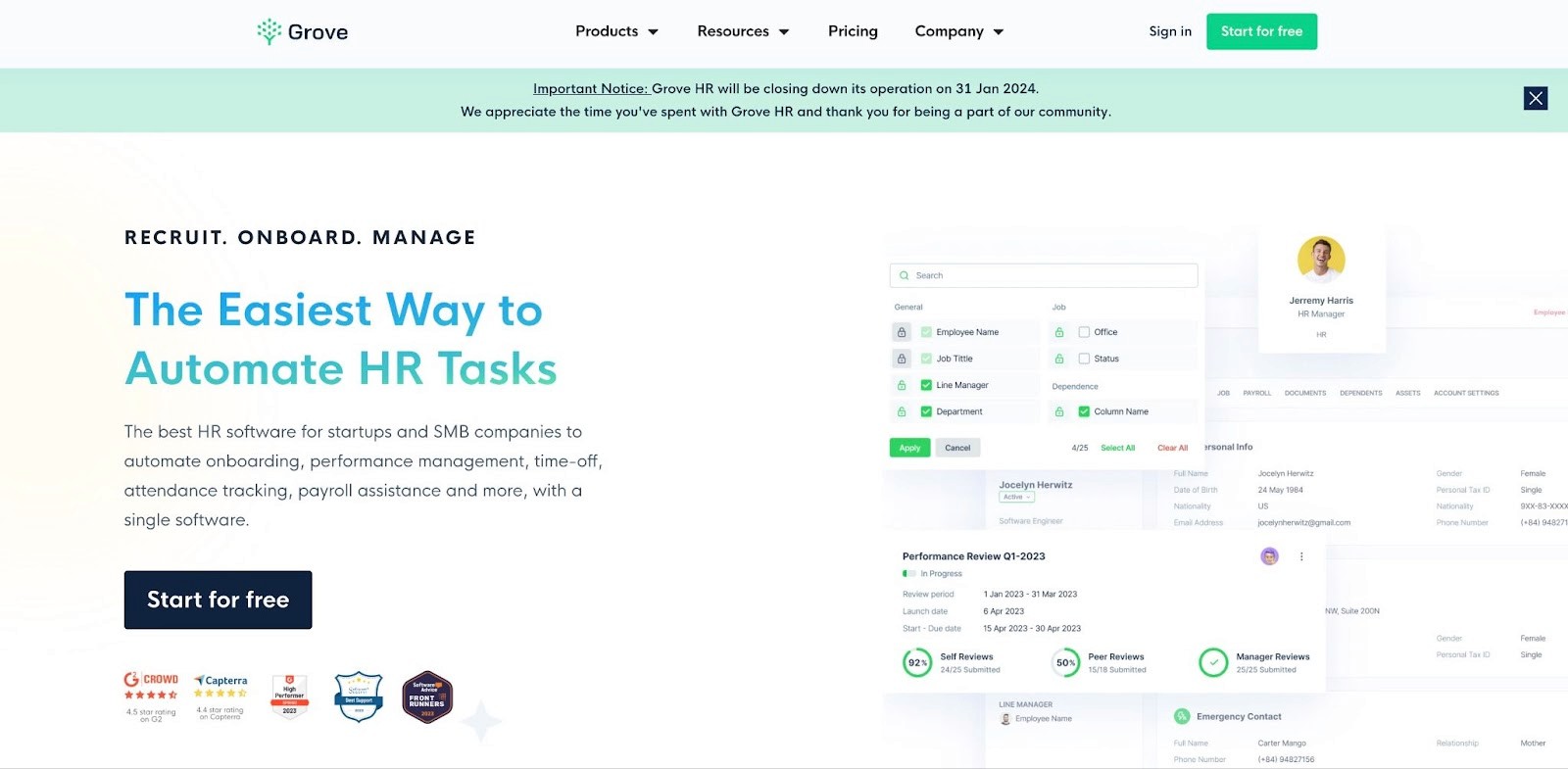Click the green Start for free header button
Image resolution: width=1568 pixels, height=769 pixels.
coord(1261,31)
